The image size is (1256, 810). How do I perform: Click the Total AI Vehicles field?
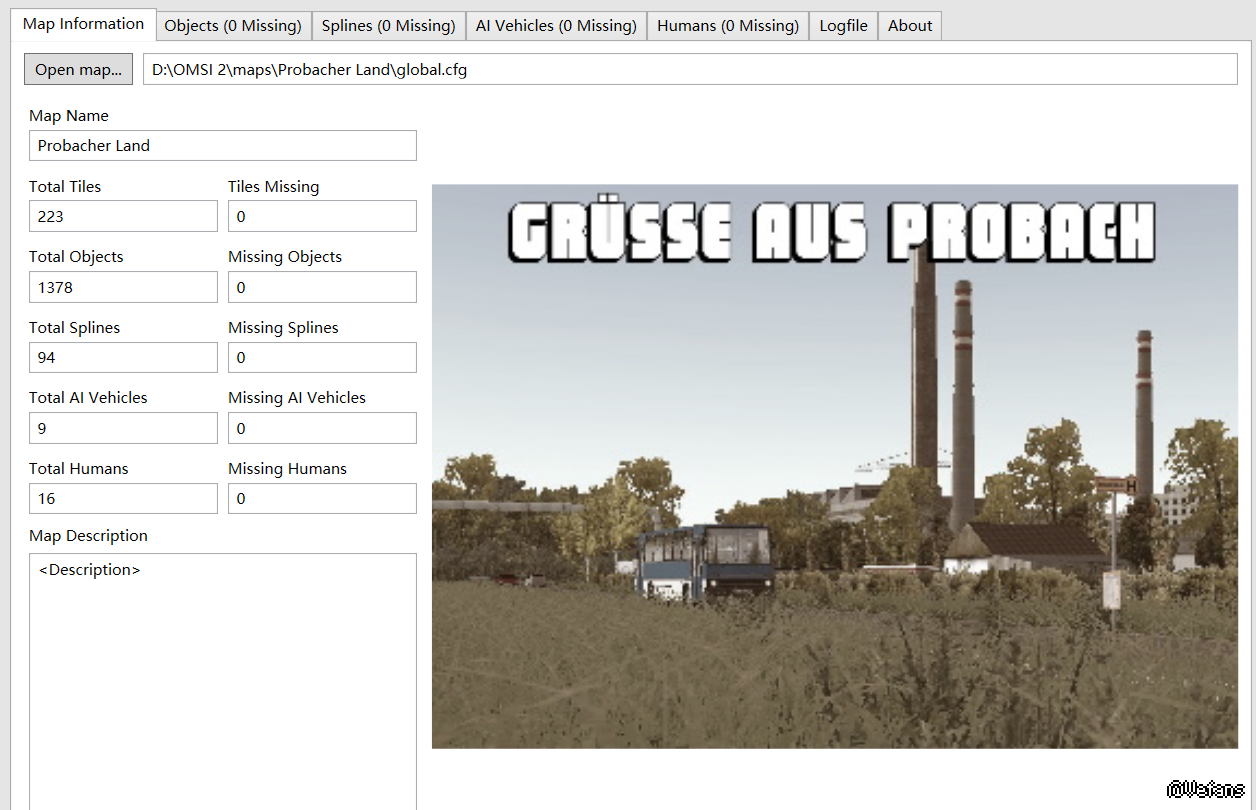pos(123,428)
